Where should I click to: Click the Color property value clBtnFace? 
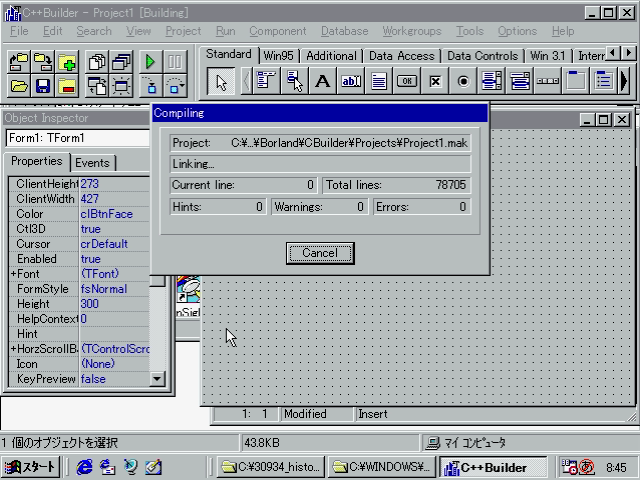pyautogui.click(x=114, y=214)
